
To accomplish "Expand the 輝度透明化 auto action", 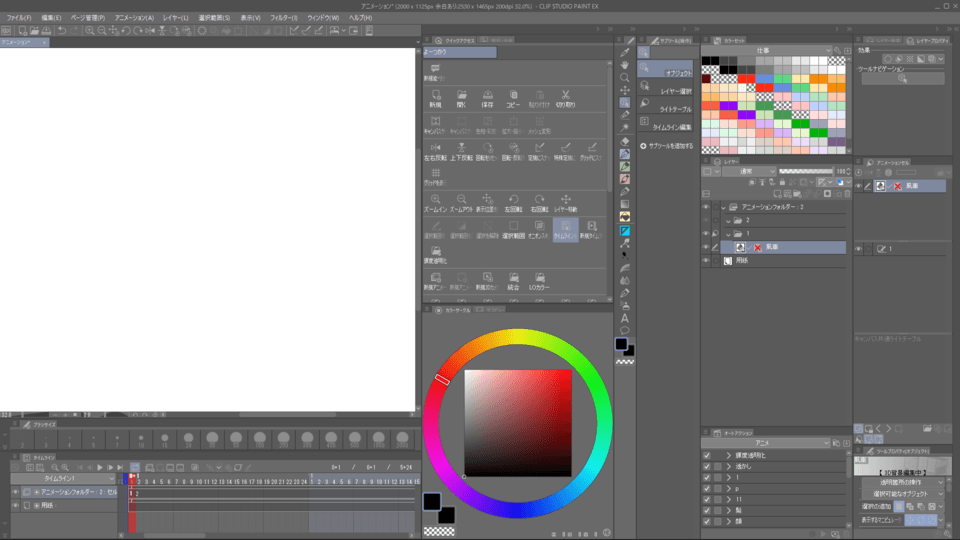I will tap(729, 456).
